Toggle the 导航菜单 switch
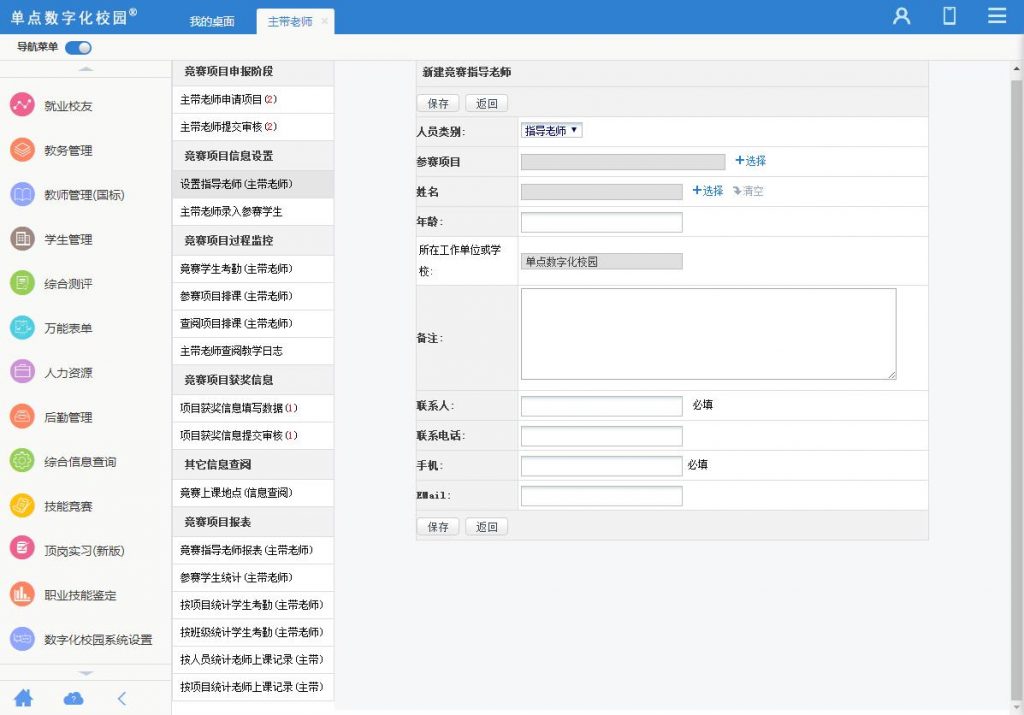The height and width of the screenshot is (715, 1024). [78, 48]
